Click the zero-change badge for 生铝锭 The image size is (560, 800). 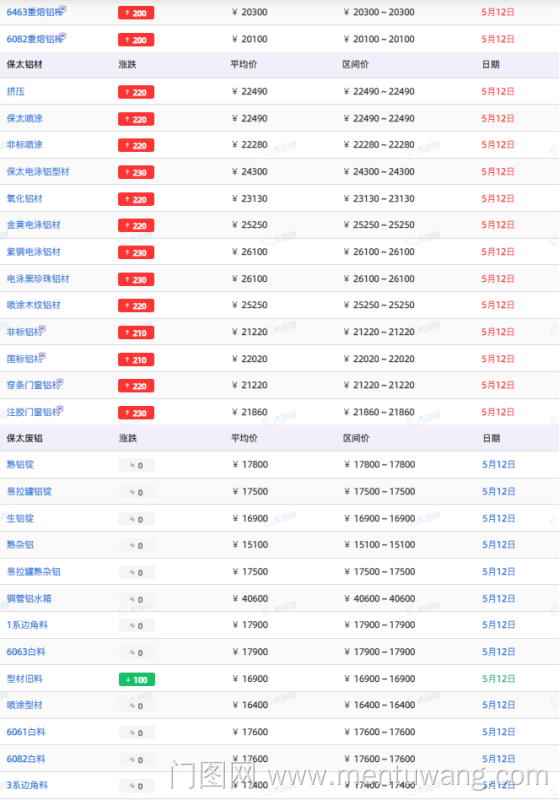pos(137,519)
